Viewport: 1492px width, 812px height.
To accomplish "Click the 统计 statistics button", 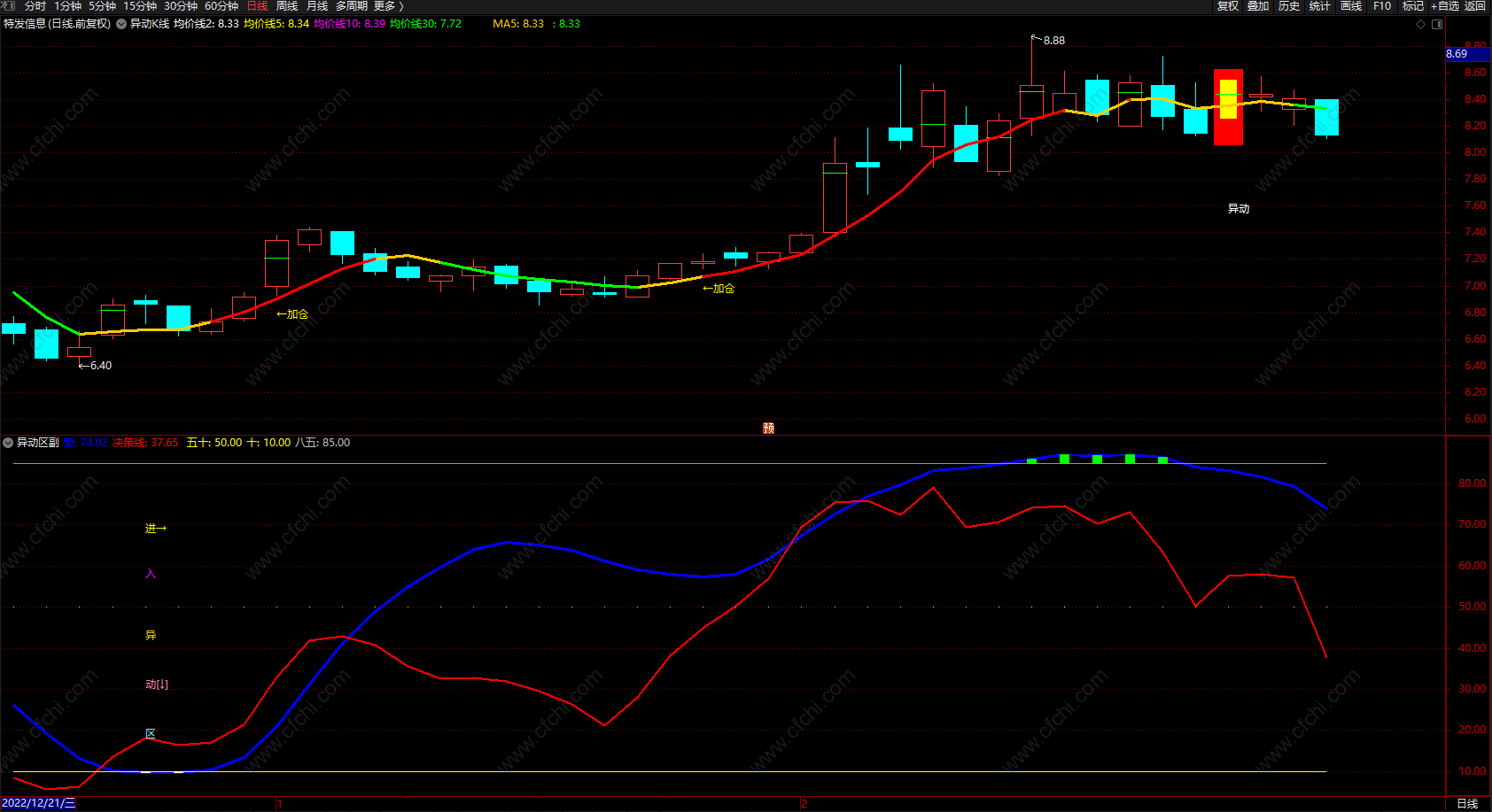I will click(x=1320, y=6).
